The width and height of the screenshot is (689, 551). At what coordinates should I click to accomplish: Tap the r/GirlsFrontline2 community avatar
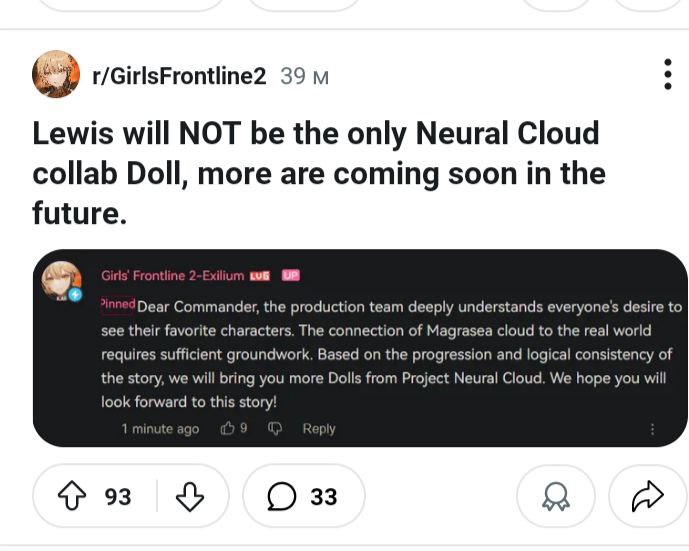[x=56, y=75]
